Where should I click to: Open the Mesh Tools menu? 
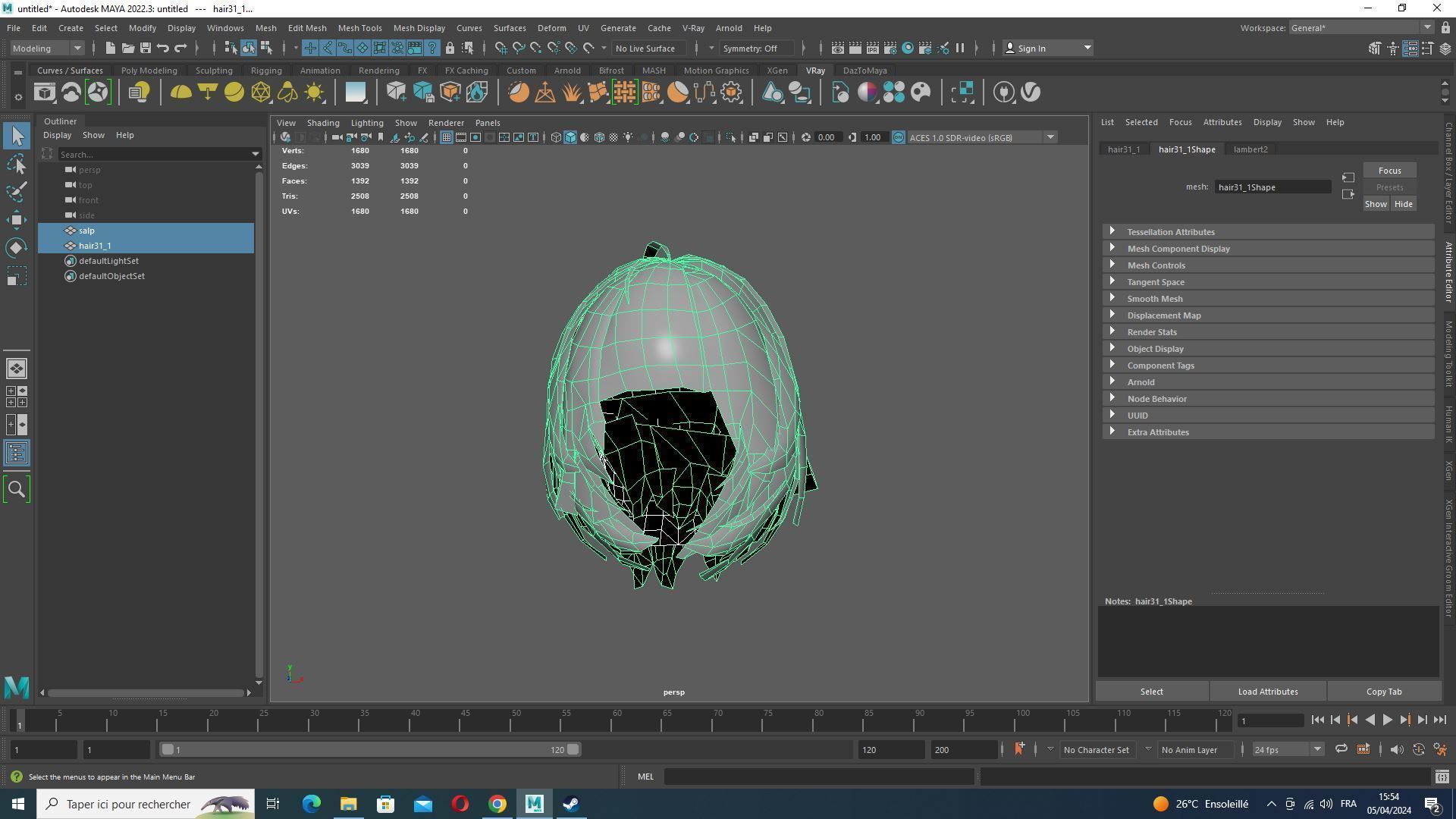pyautogui.click(x=359, y=28)
